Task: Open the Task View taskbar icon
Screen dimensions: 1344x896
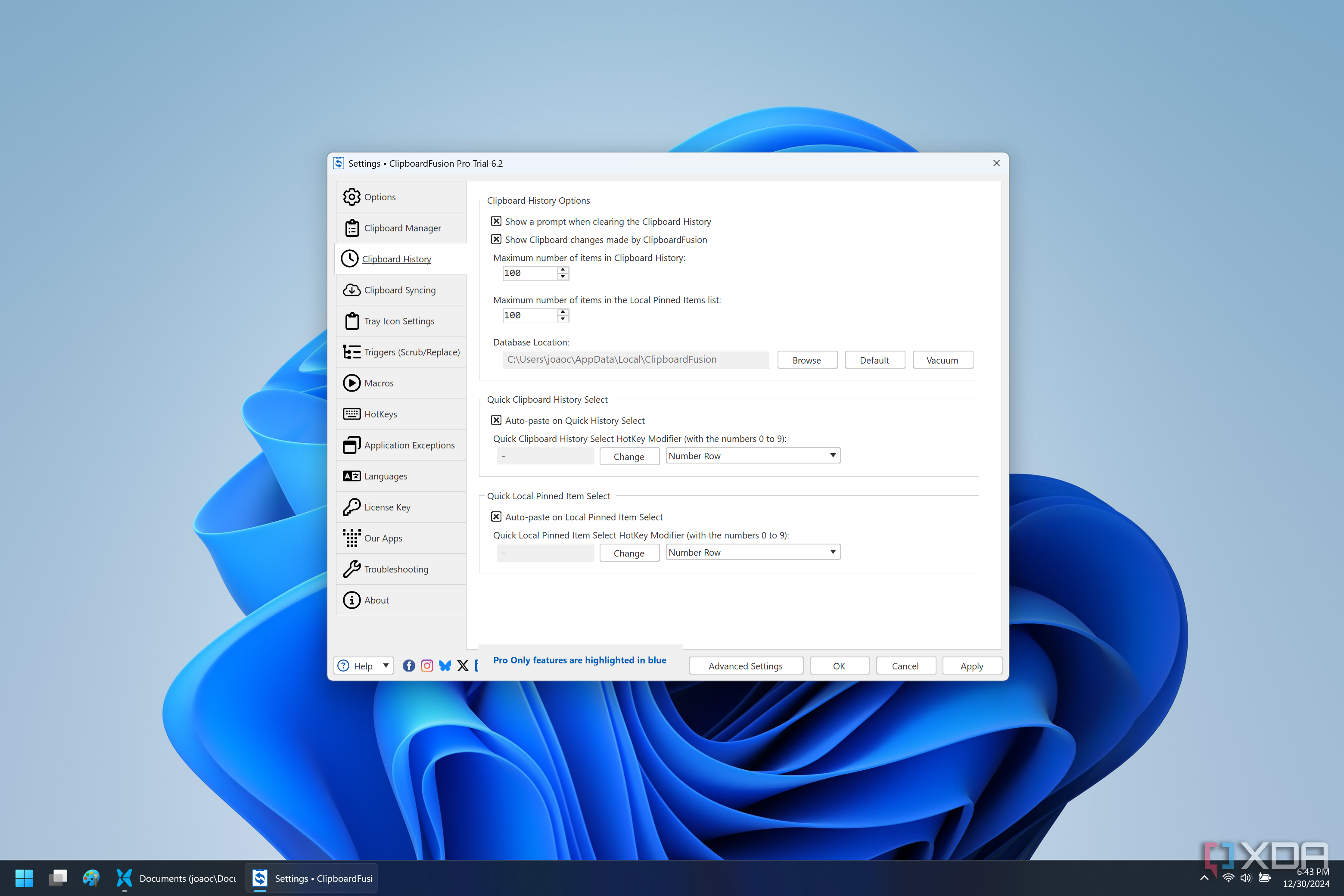Action: [x=58, y=878]
